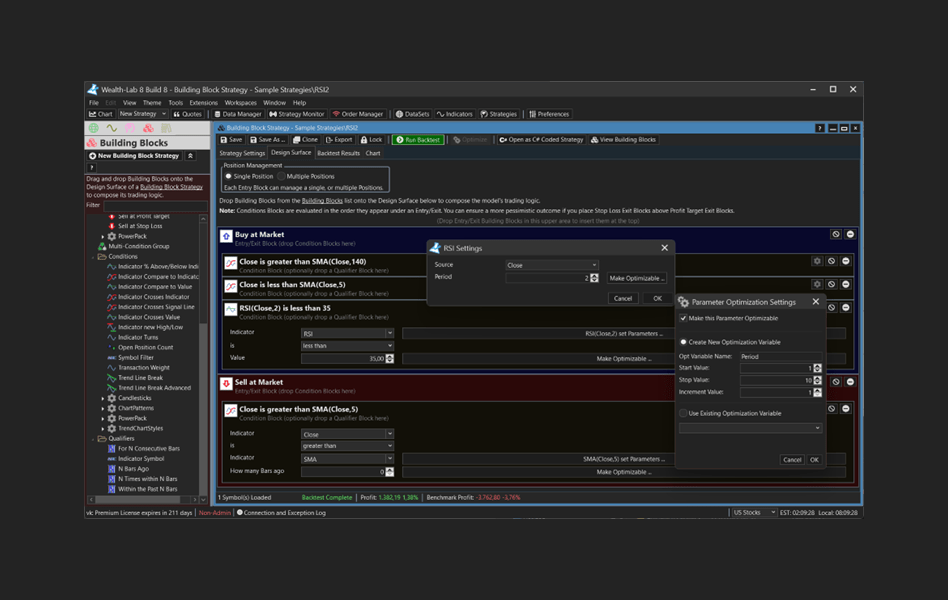
Task: Open the Strategies toolbar button
Action: pos(499,114)
